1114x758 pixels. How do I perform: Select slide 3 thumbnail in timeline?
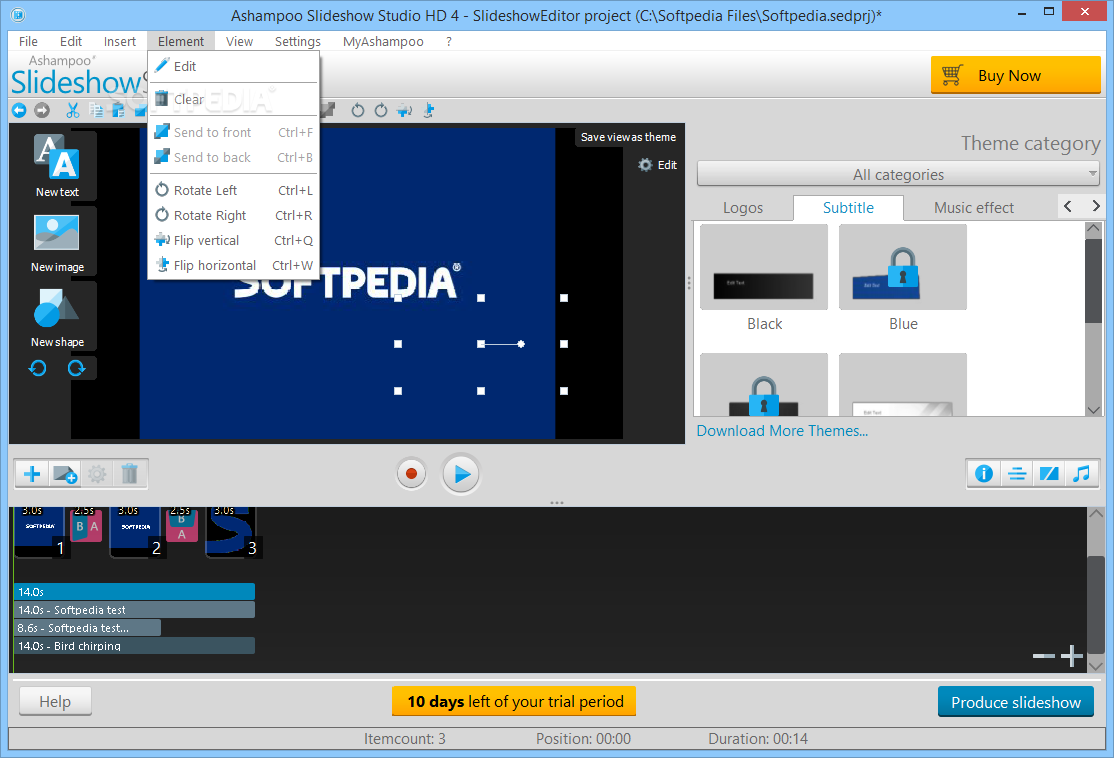tap(233, 531)
